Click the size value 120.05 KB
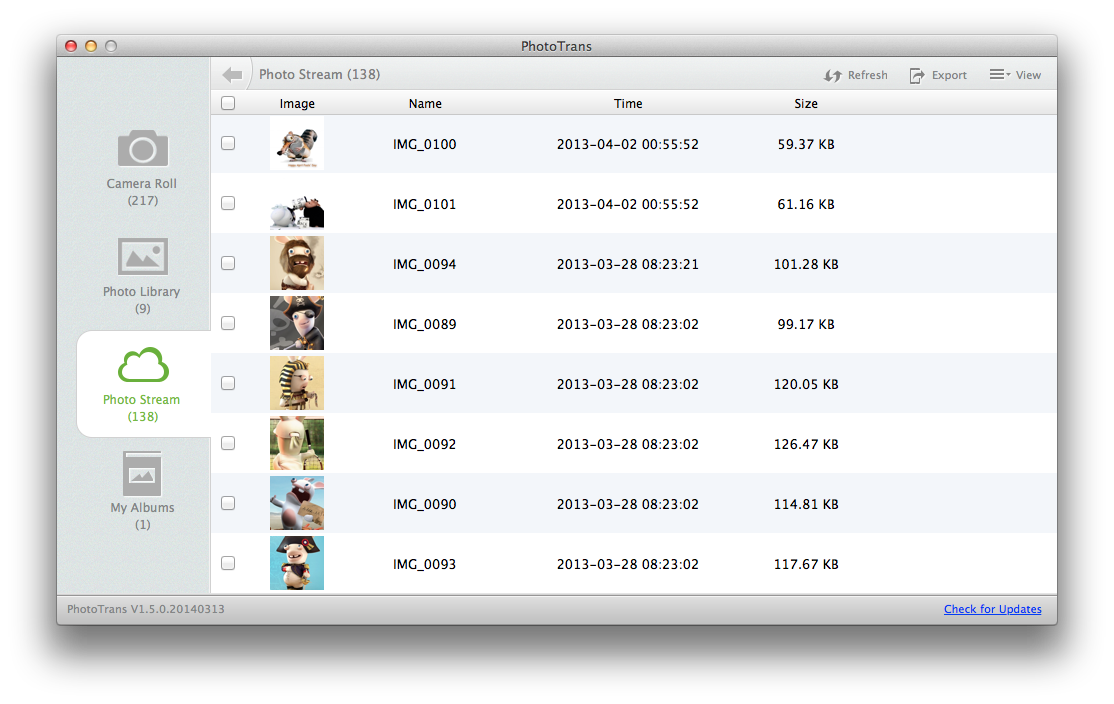The image size is (1114, 704). click(x=806, y=384)
